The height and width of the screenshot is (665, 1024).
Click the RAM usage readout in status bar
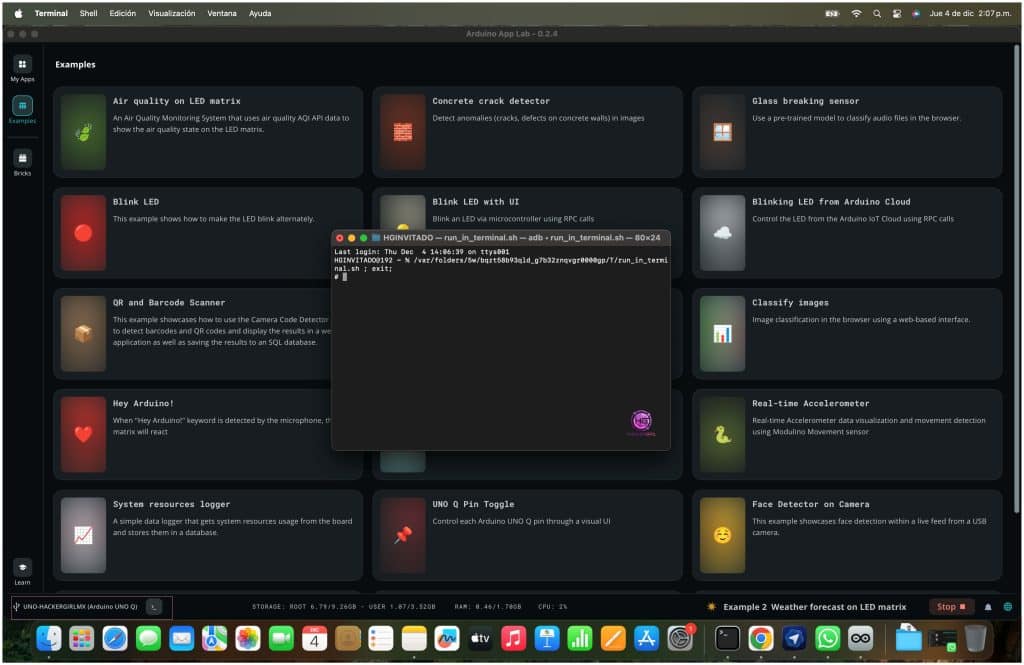tap(488, 607)
